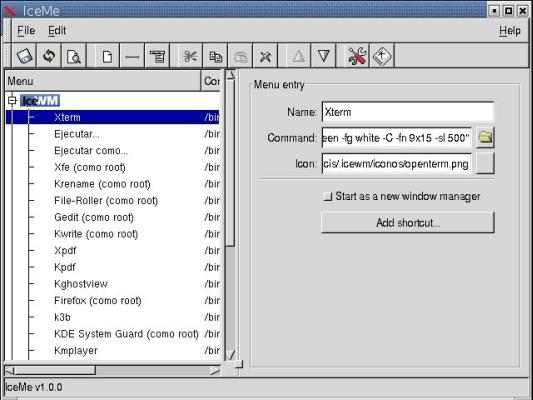This screenshot has height=400, width=533.
Task: Click the tree's scroll-up arrow
Action: click(x=230, y=74)
